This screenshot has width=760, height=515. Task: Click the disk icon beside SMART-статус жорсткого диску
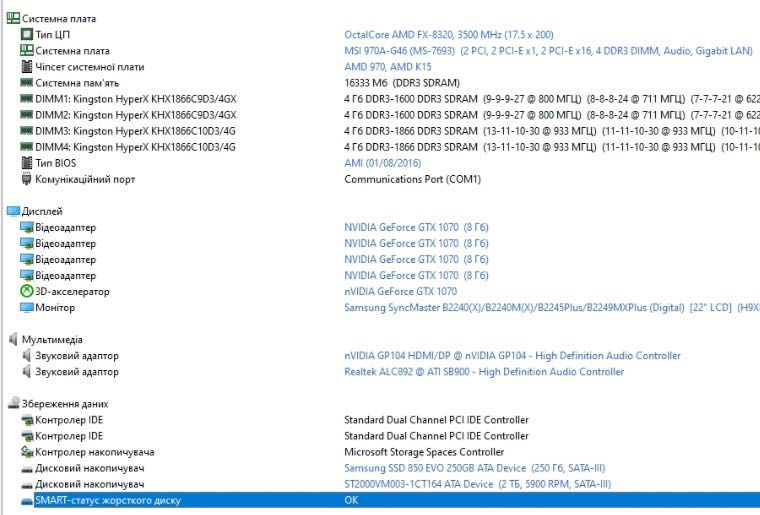[27, 500]
